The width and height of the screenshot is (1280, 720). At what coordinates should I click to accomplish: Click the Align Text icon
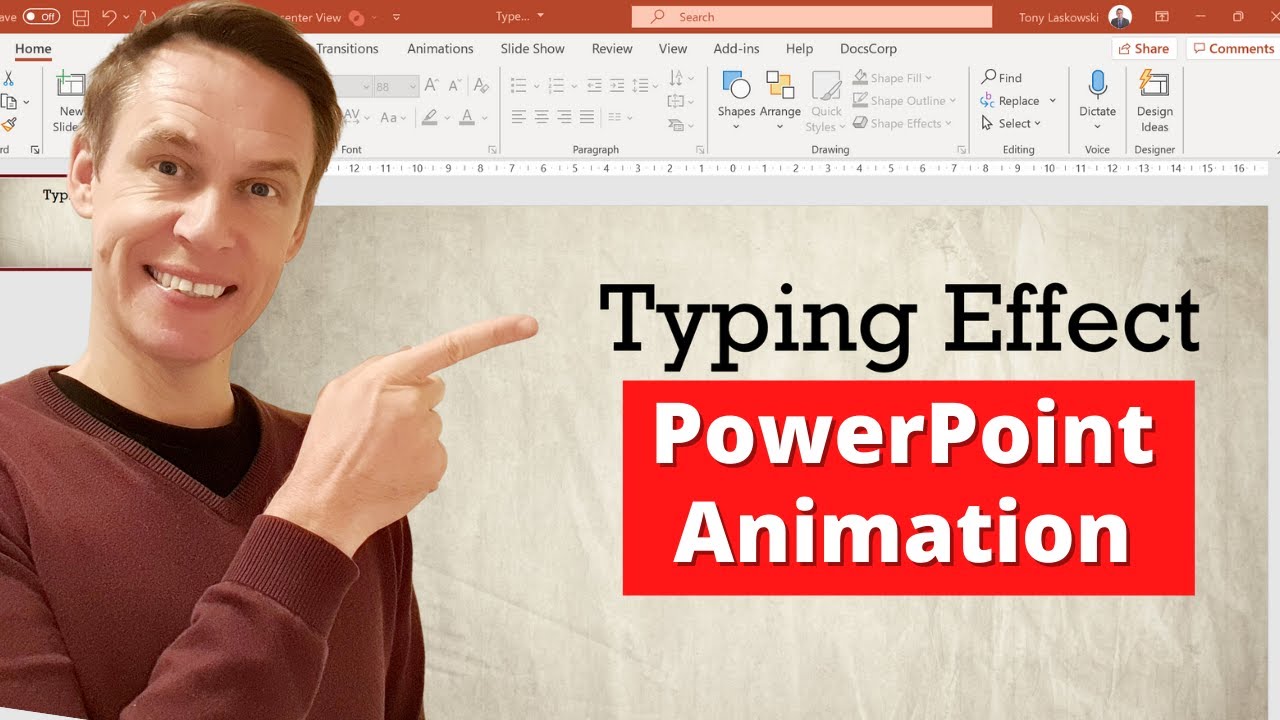[676, 101]
